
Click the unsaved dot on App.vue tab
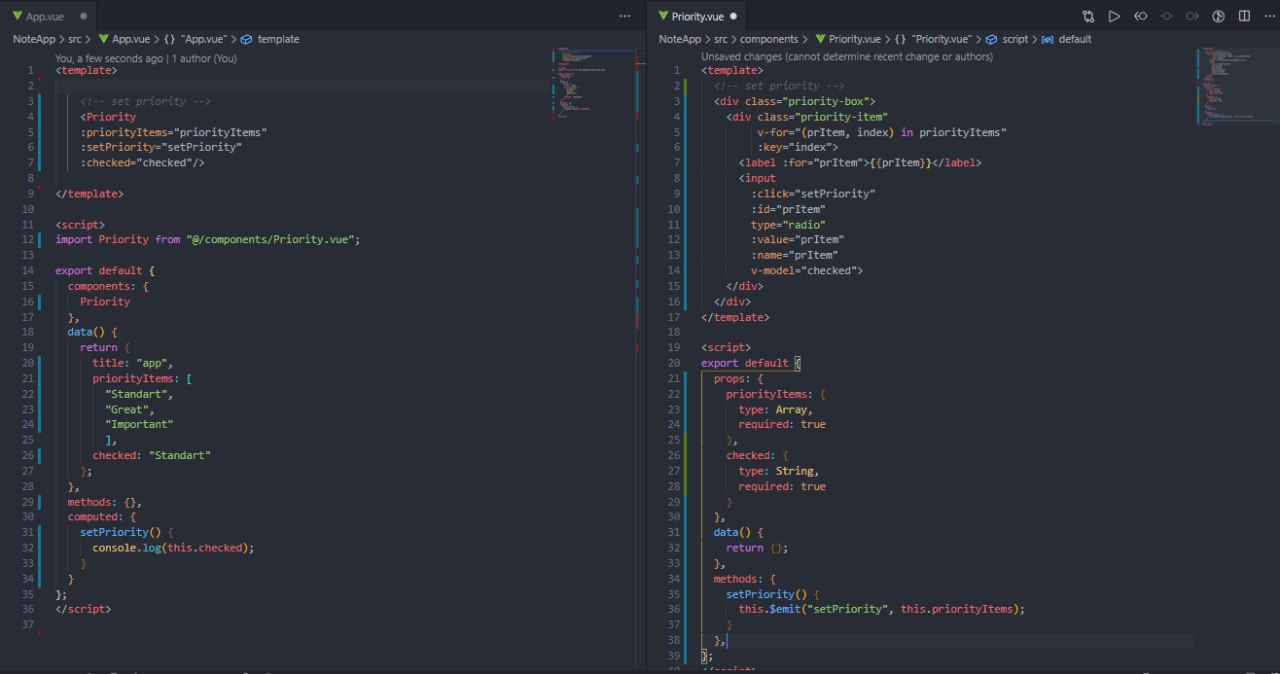coord(82,16)
